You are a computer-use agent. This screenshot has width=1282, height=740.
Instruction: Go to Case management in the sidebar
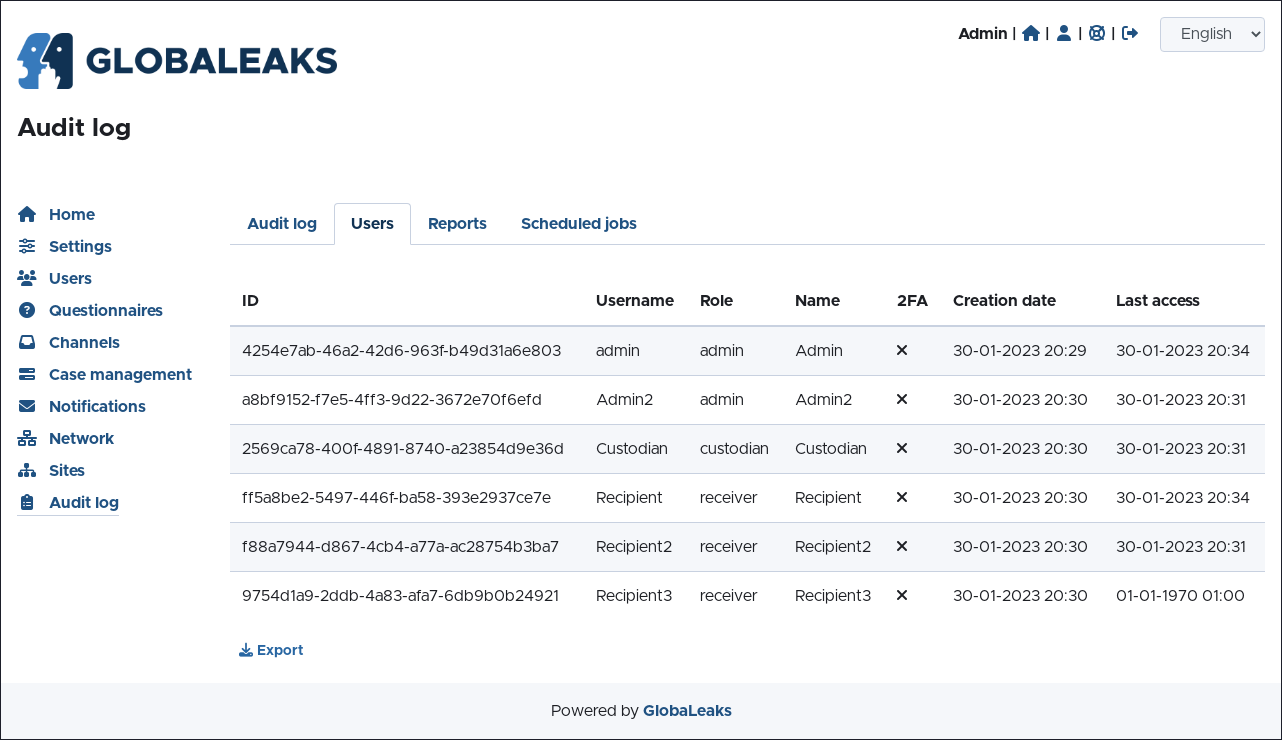(120, 375)
